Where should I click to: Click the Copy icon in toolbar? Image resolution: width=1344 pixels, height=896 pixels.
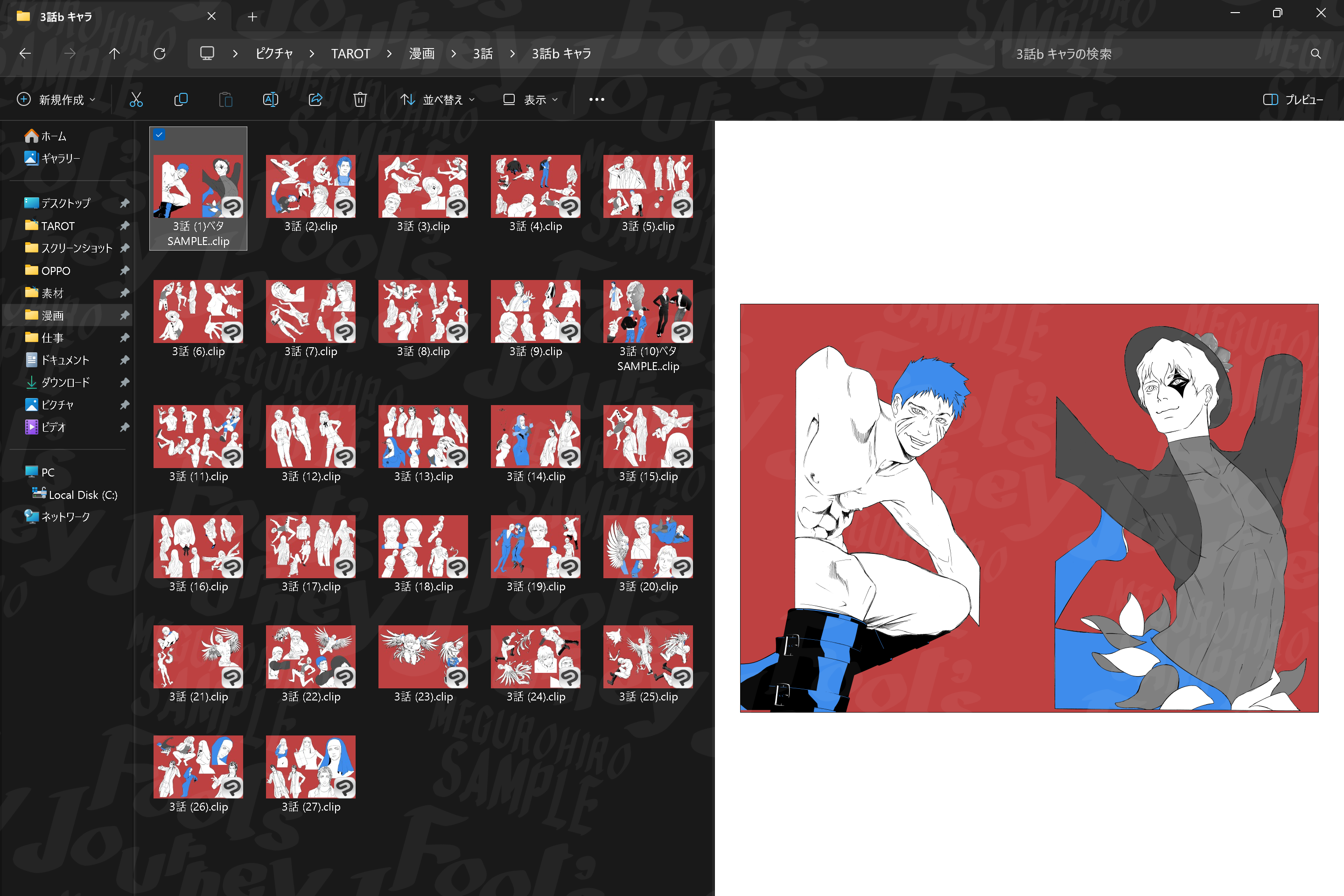click(x=181, y=99)
